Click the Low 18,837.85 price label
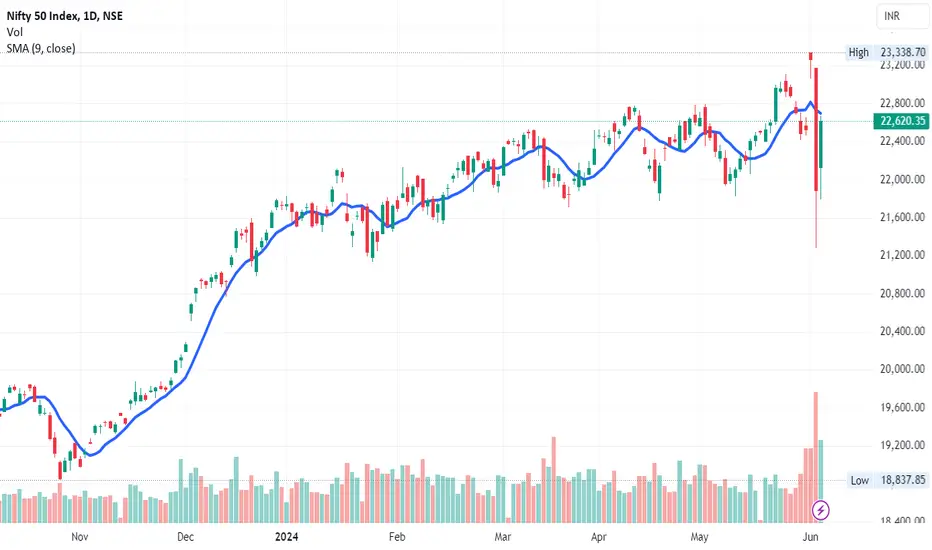The width and height of the screenshot is (932, 550). pyautogui.click(x=888, y=480)
